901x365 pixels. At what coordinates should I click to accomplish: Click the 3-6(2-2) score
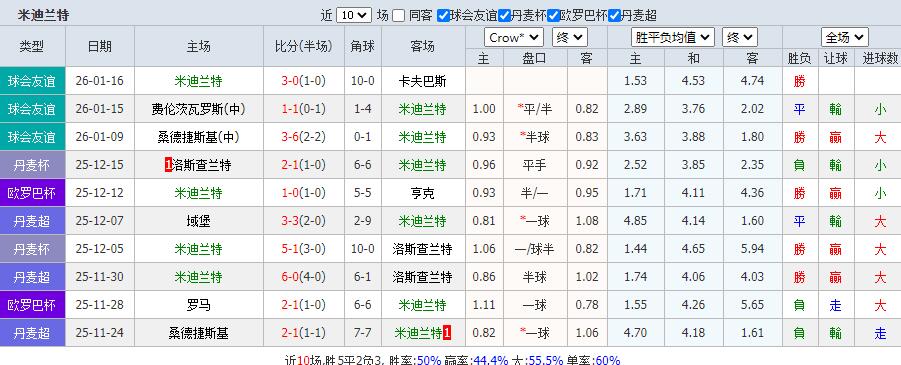tap(303, 137)
